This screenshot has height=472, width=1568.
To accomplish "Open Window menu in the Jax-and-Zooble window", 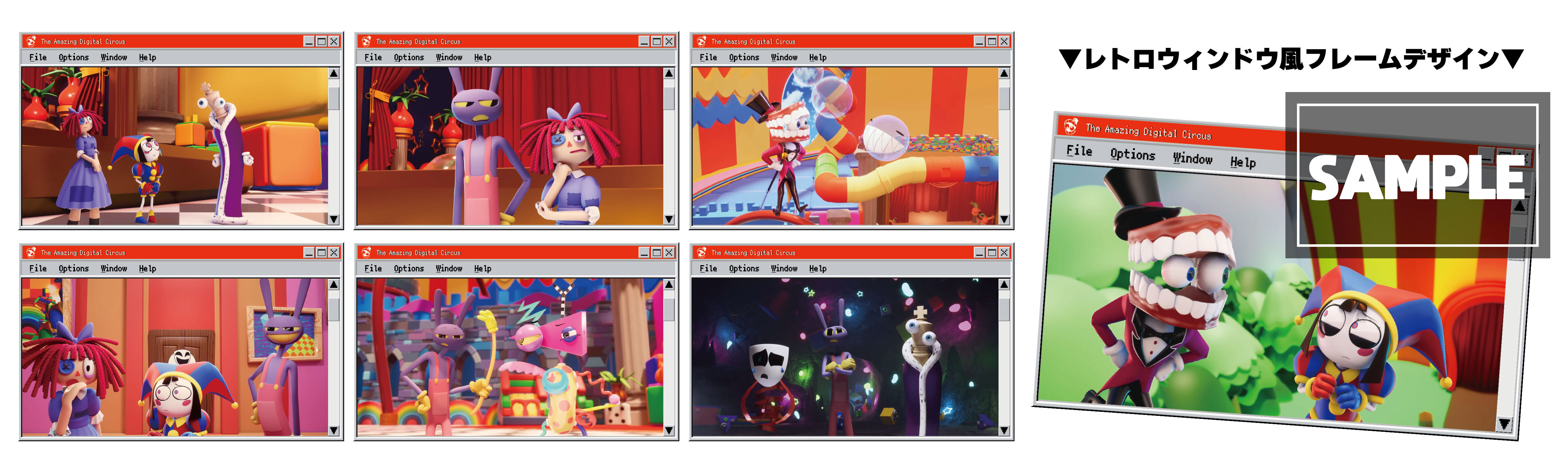I will [448, 268].
